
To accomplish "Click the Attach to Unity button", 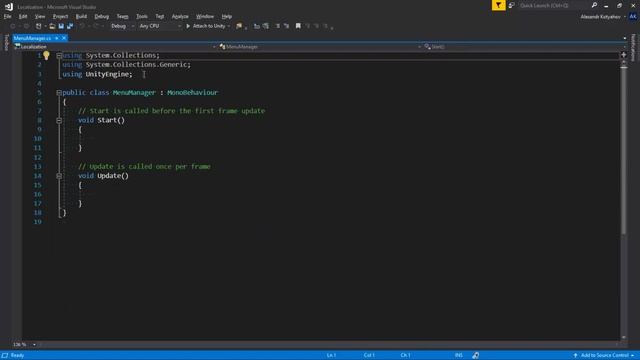I will click(206, 26).
